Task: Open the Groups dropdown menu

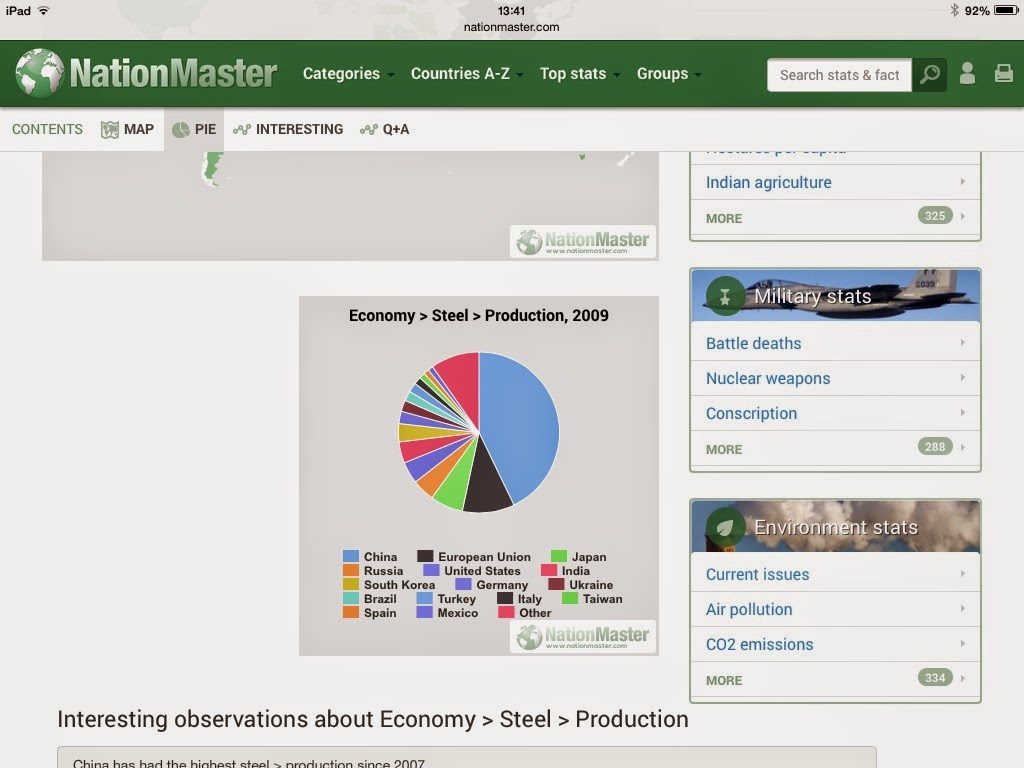Action: point(669,74)
